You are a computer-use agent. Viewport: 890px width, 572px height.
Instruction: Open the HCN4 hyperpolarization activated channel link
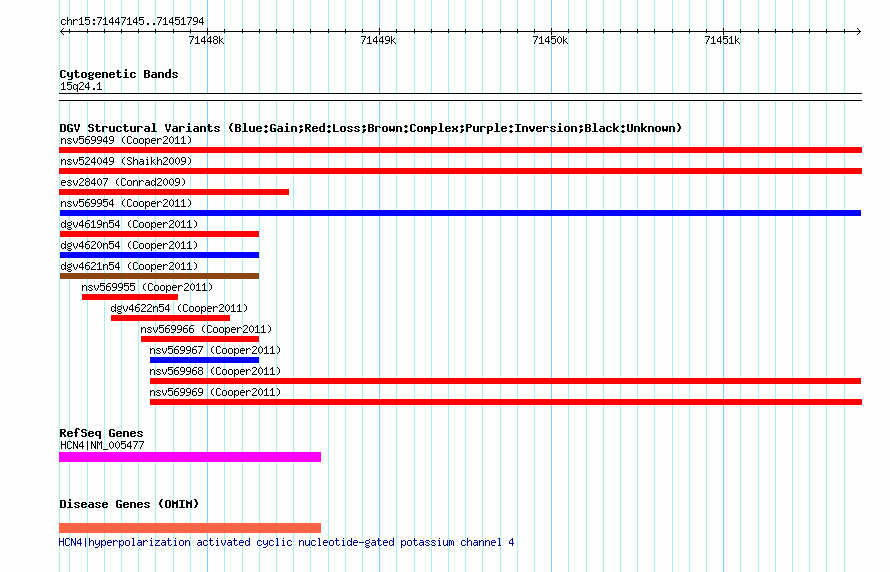tap(287, 542)
